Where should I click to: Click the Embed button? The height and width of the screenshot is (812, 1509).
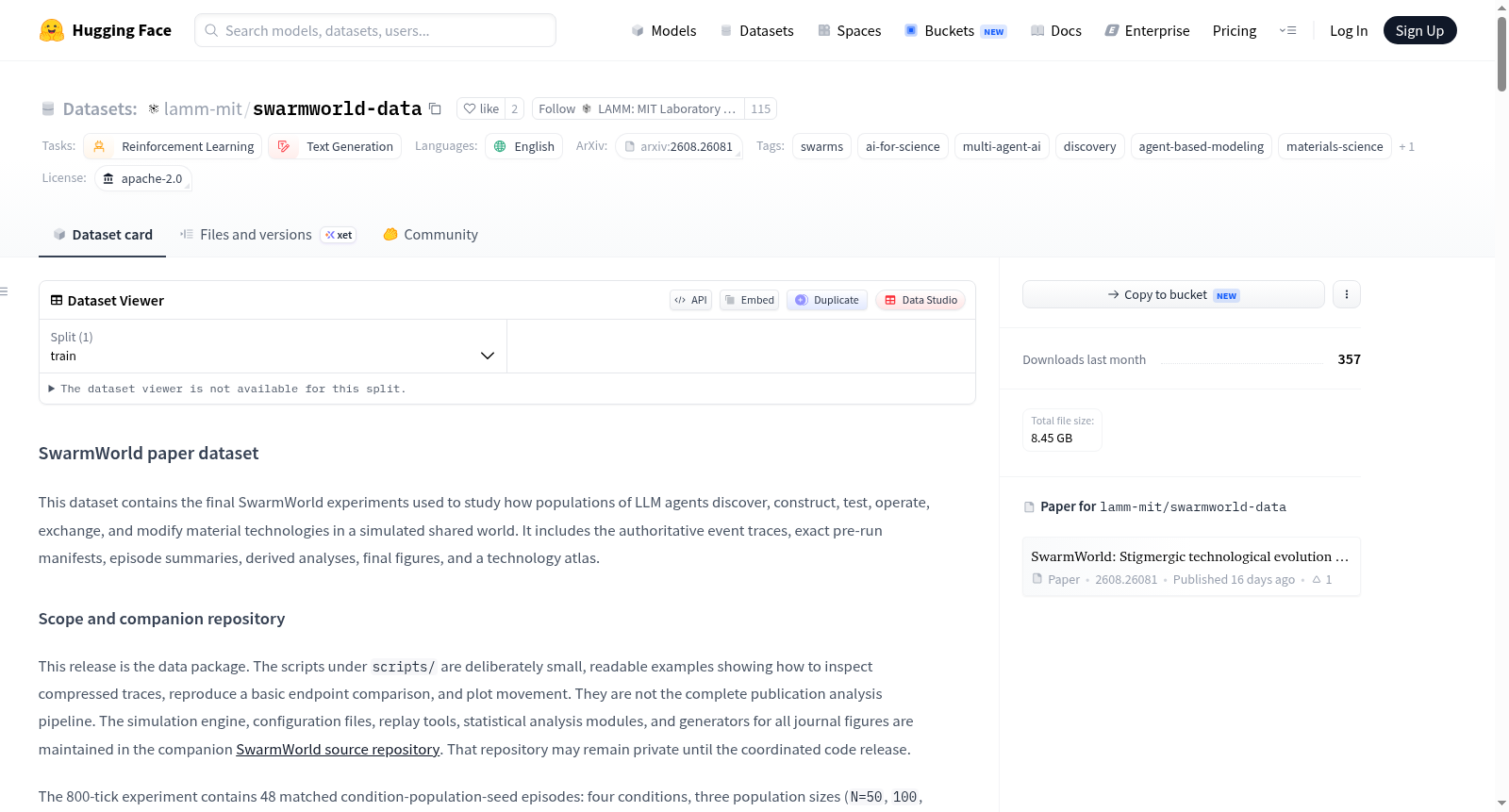click(x=749, y=300)
